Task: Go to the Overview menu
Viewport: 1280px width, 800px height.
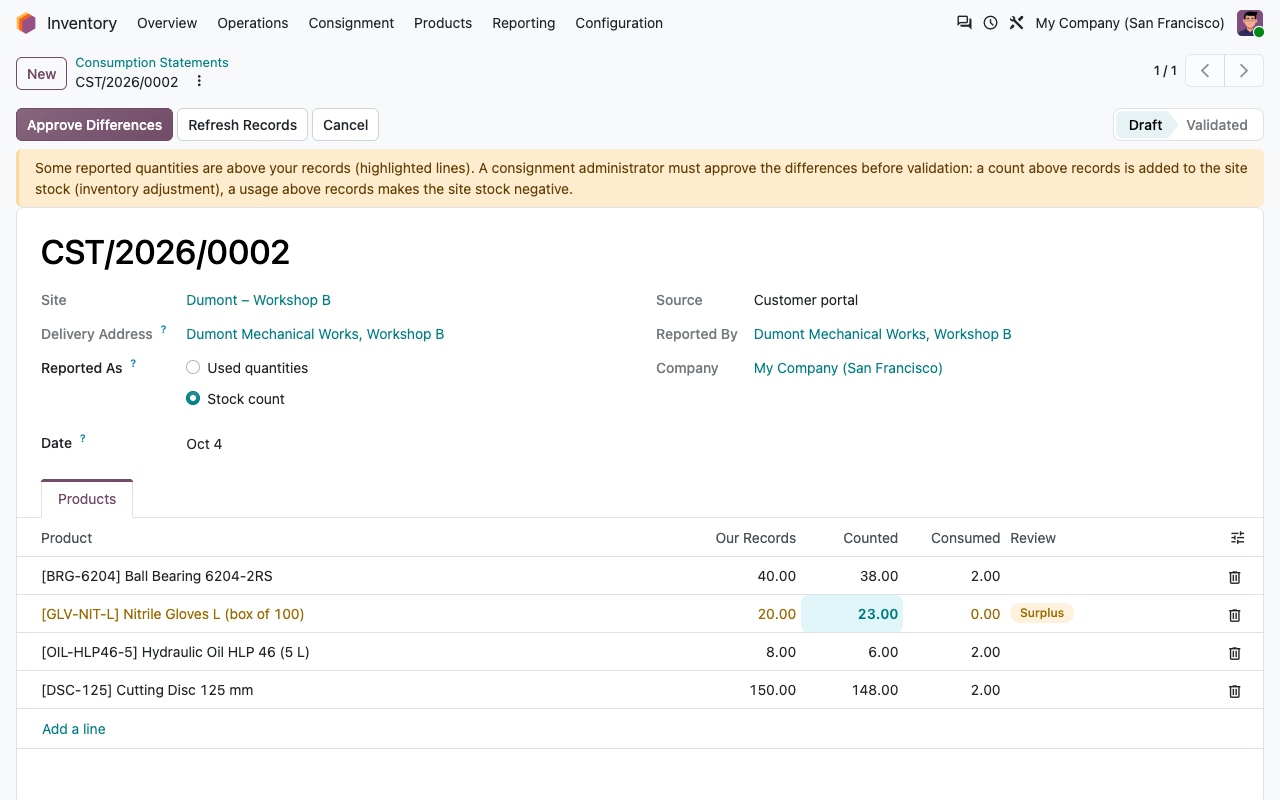Action: pyautogui.click(x=167, y=23)
